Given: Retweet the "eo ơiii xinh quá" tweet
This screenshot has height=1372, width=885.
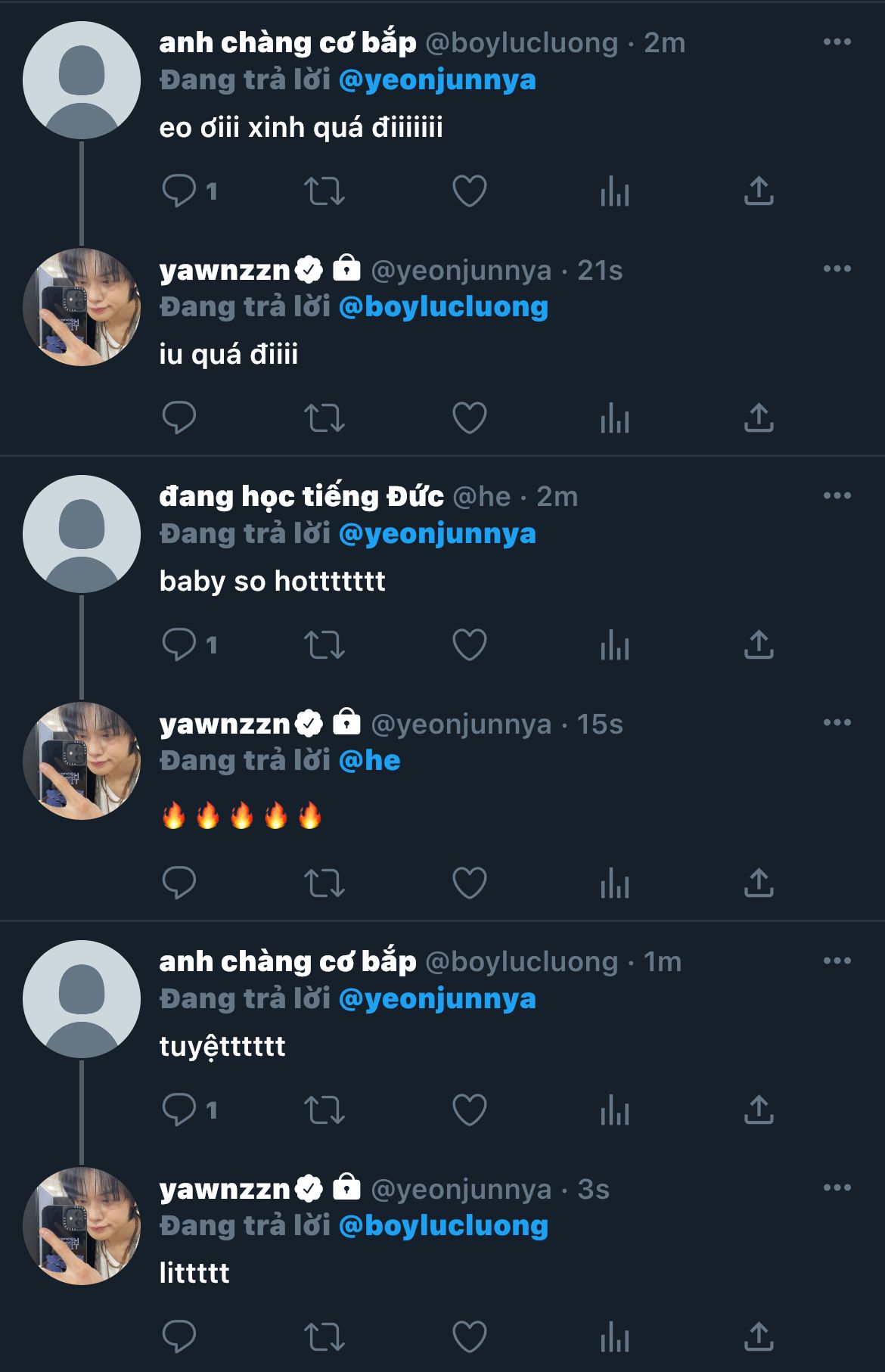Looking at the screenshot, I should [324, 191].
